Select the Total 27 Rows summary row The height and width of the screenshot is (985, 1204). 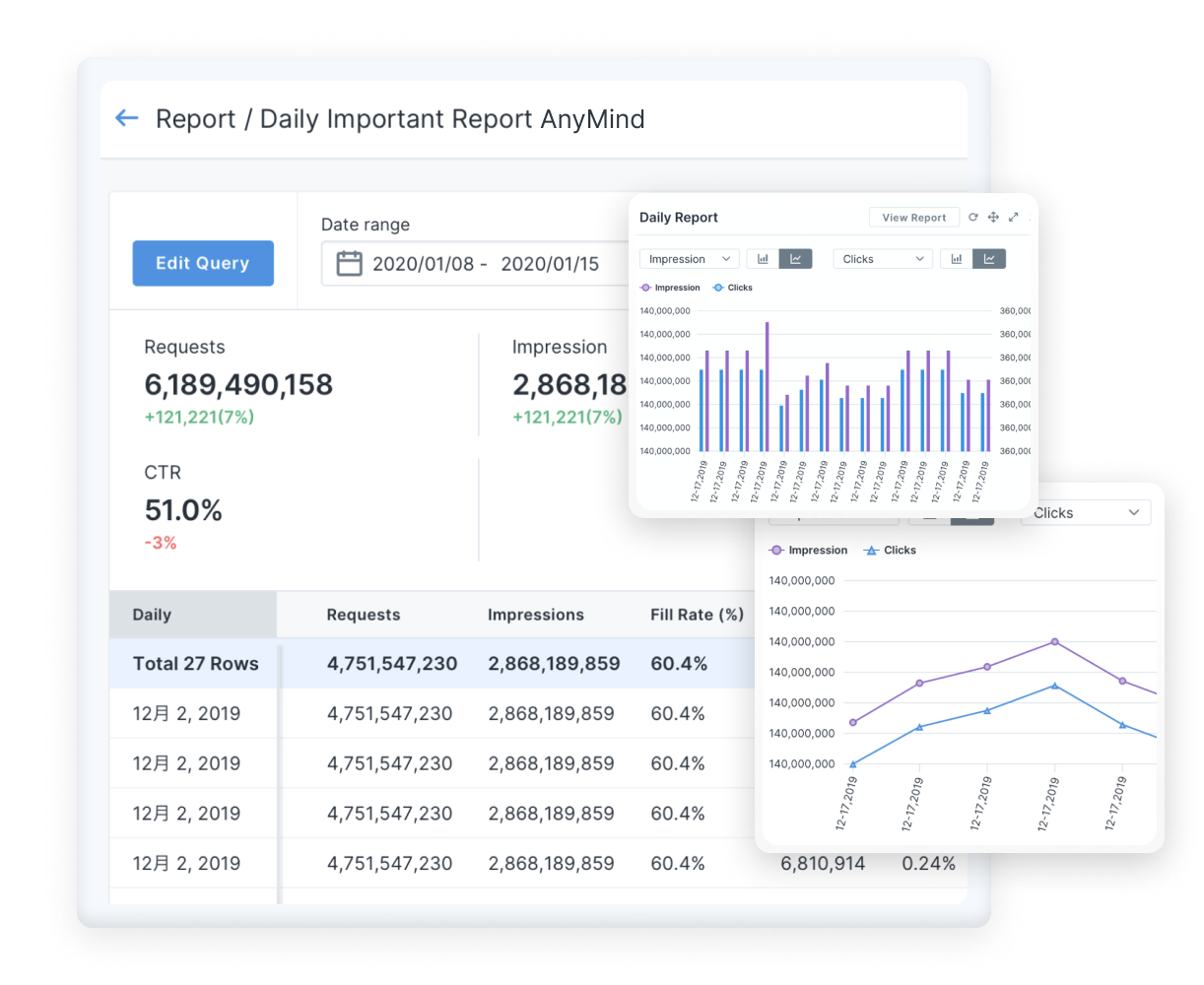click(x=194, y=663)
